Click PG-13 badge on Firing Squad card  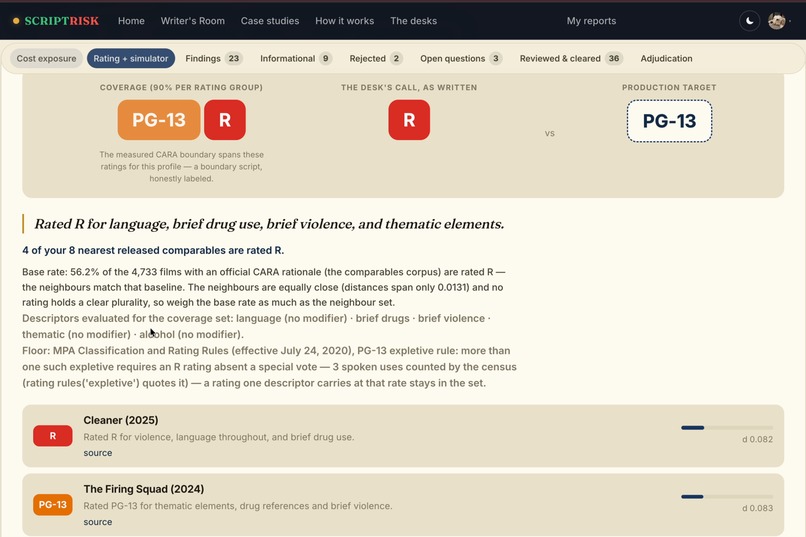pos(52,505)
